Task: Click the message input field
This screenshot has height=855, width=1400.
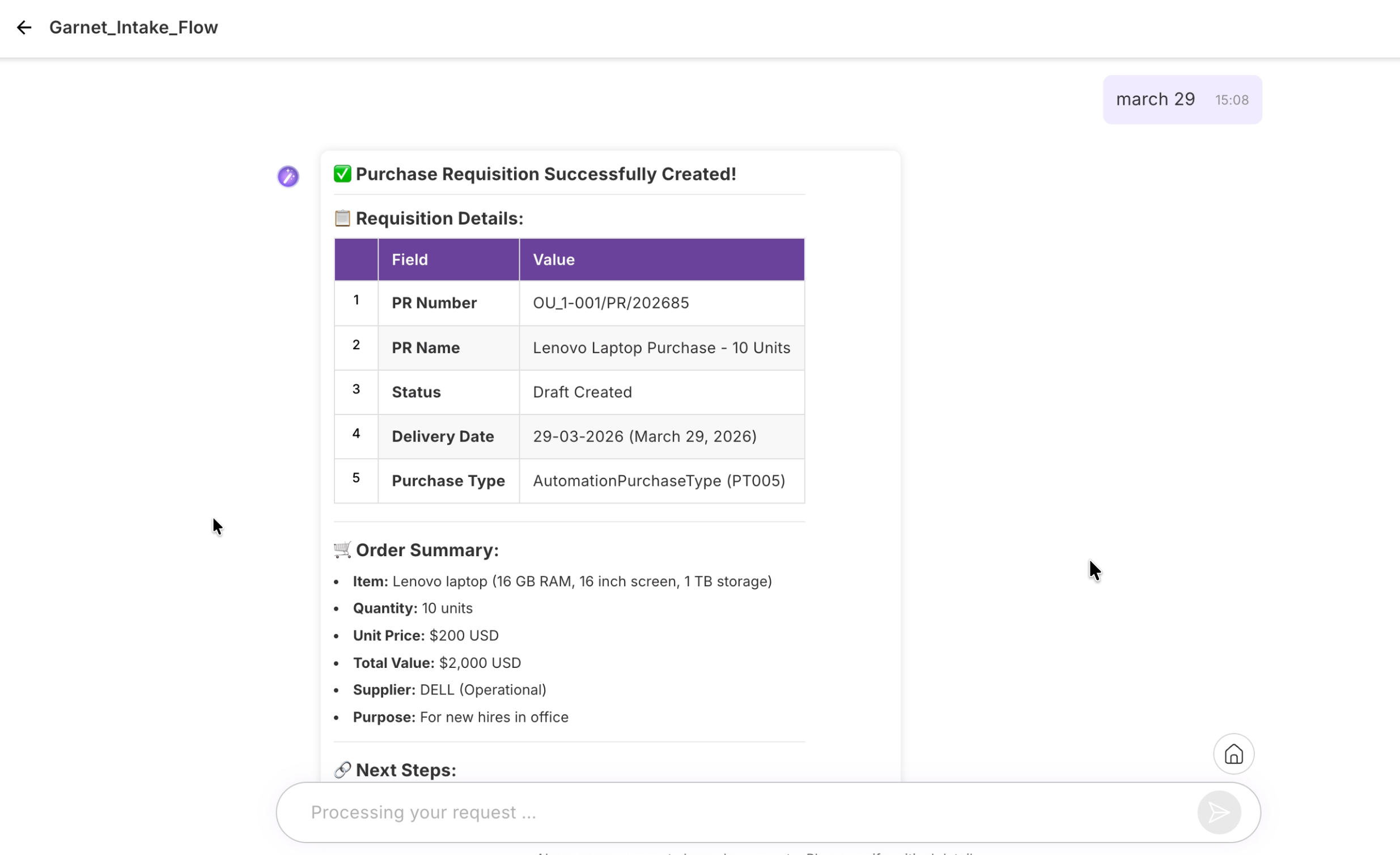Action: click(x=739, y=812)
